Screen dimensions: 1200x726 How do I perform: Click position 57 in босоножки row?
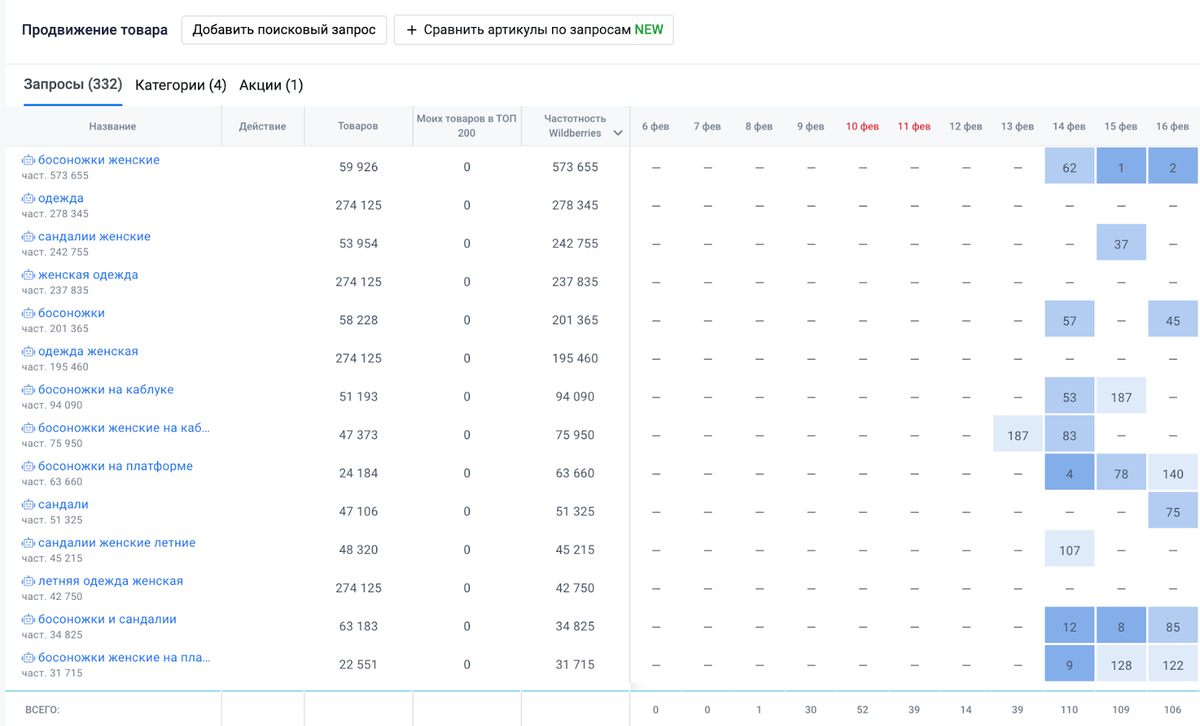pos(1069,320)
